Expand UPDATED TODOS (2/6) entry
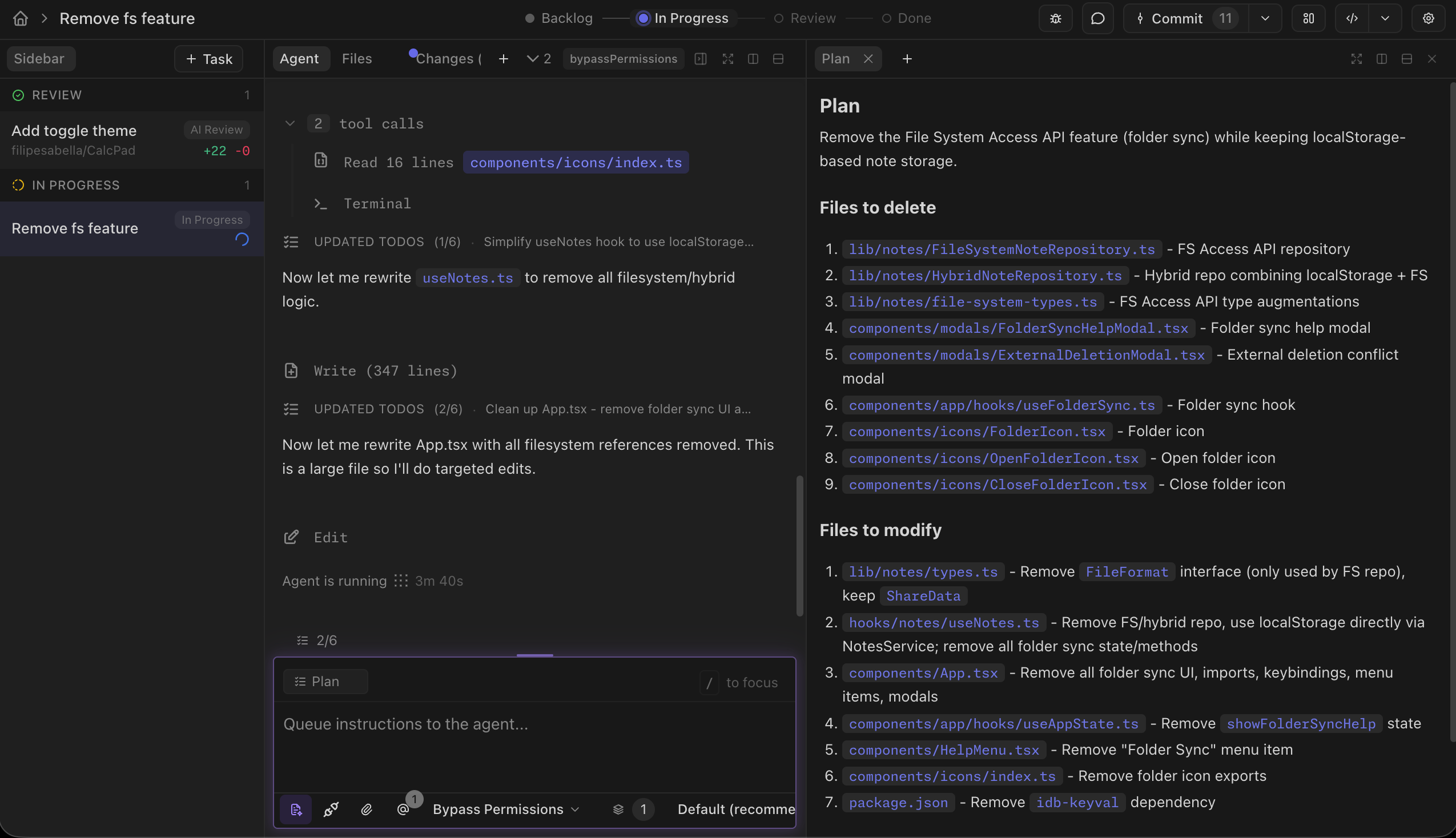1456x838 pixels. (x=517, y=409)
